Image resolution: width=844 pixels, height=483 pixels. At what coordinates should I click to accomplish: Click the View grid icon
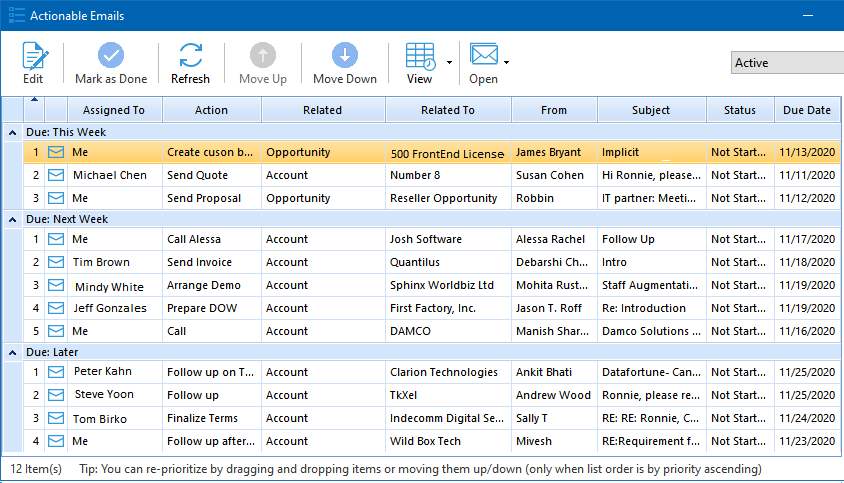pos(420,56)
